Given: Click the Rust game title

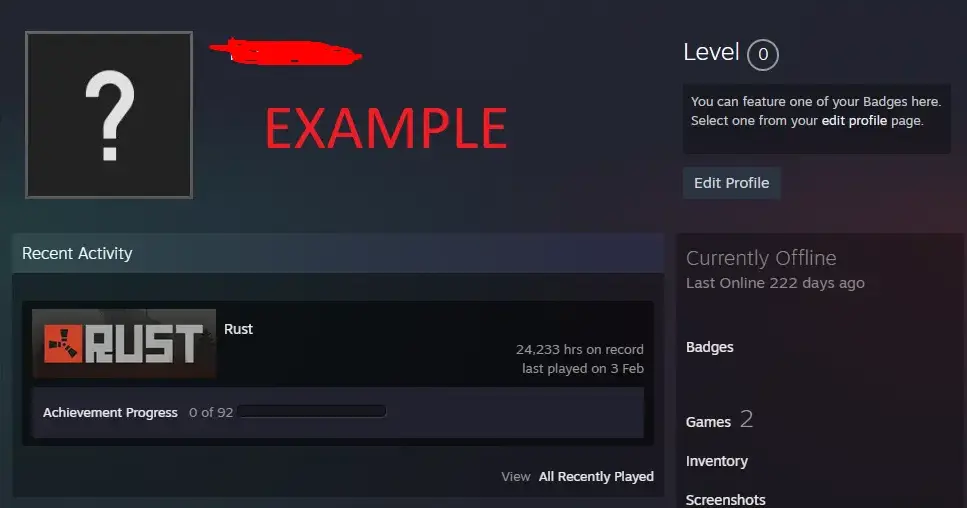Looking at the screenshot, I should [239, 329].
